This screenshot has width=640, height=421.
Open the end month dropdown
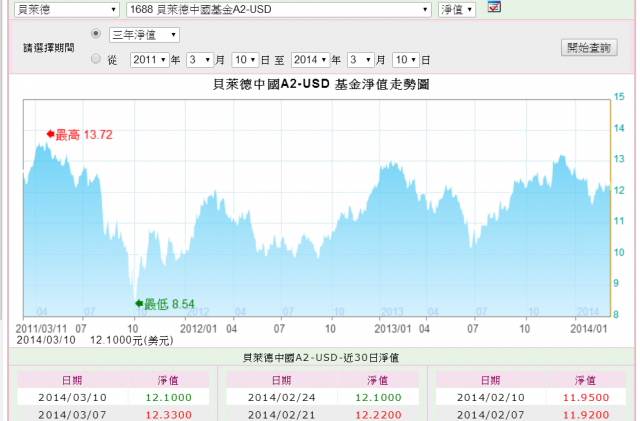[361, 60]
